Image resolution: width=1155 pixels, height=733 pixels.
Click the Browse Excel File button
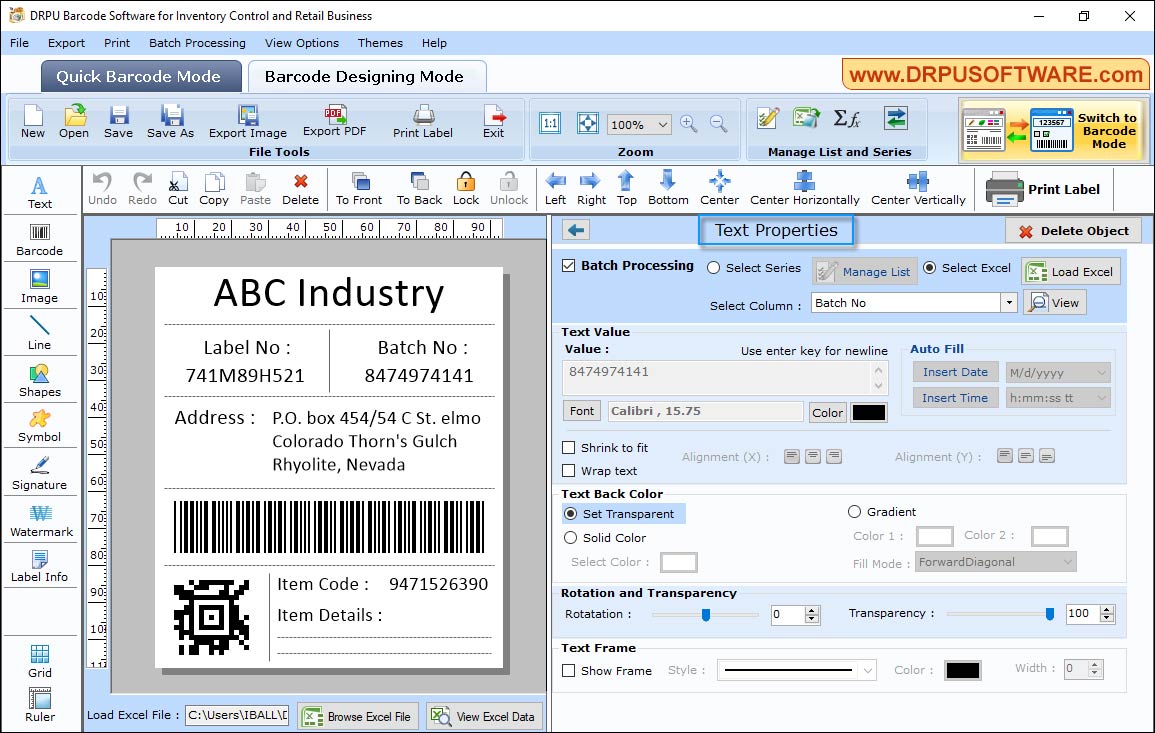(x=358, y=715)
